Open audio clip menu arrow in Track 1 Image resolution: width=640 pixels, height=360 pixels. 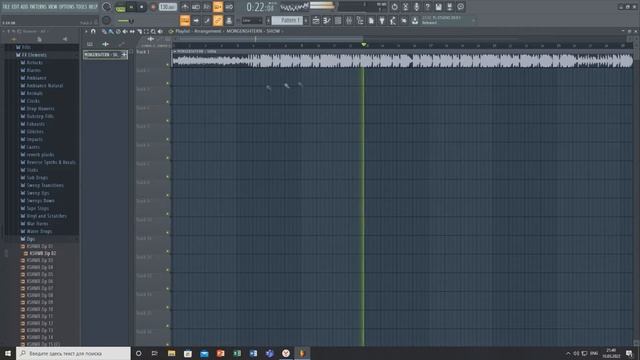point(174,51)
